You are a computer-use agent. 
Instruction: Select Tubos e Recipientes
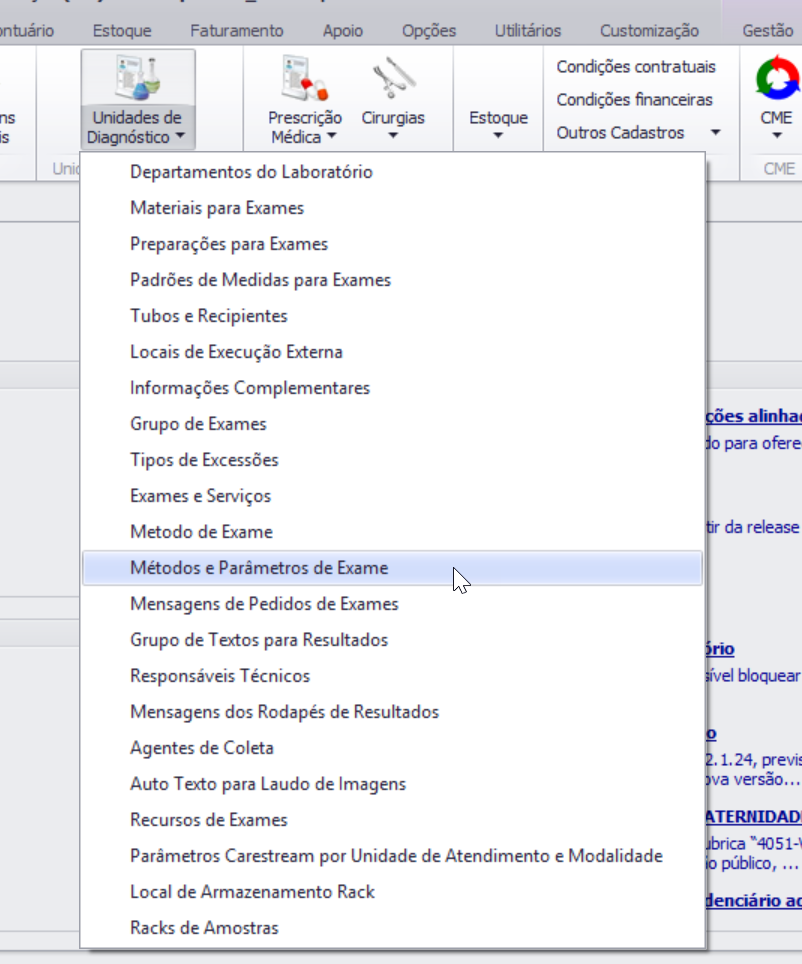pyautogui.click(x=392, y=315)
